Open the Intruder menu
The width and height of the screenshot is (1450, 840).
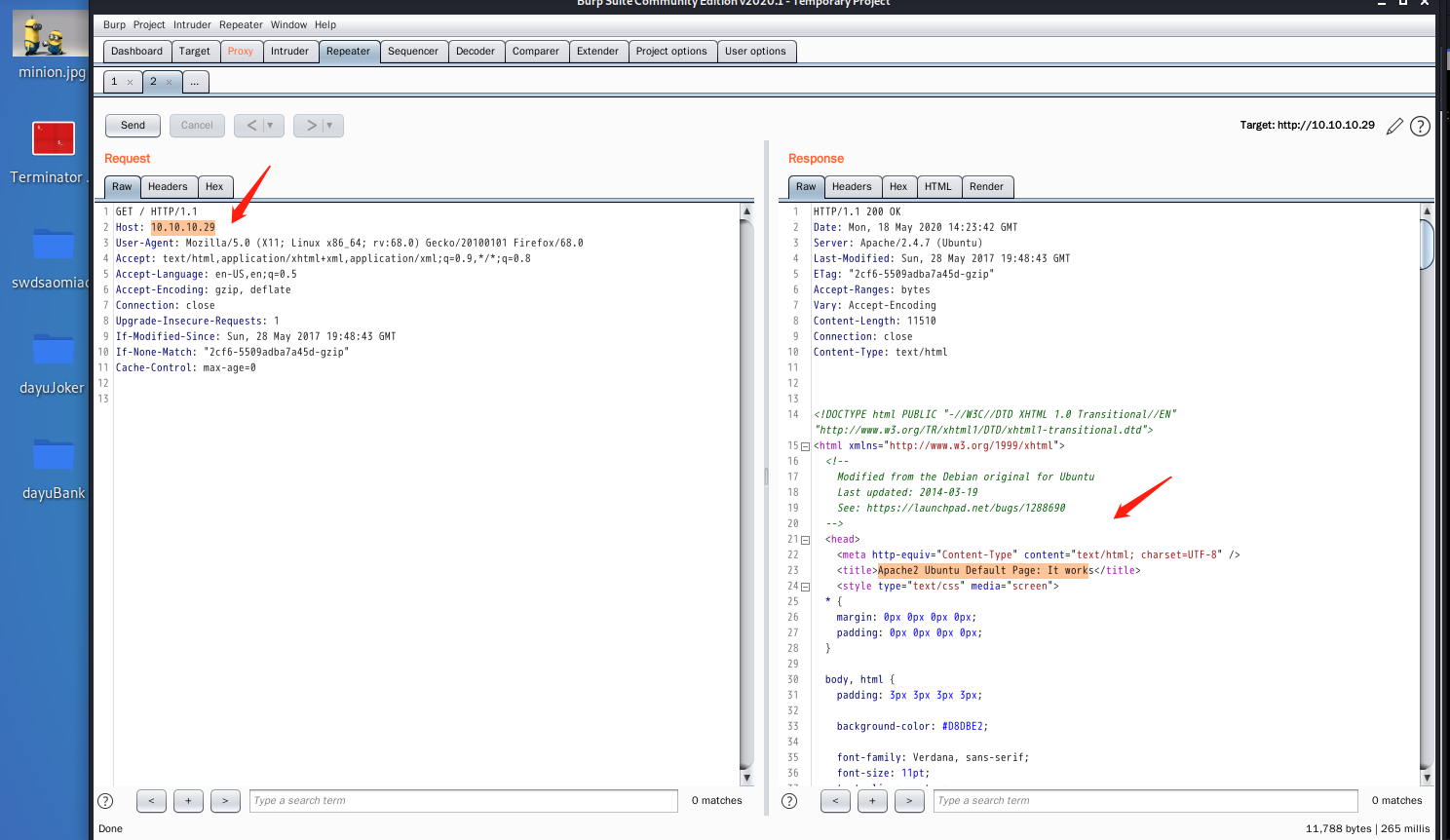[192, 25]
